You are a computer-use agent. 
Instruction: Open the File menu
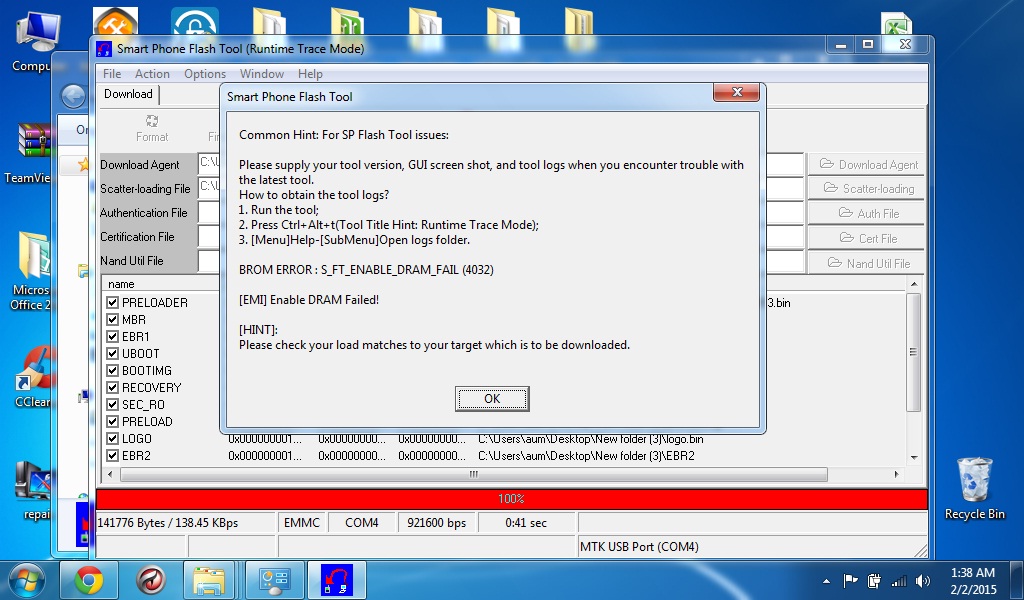coord(112,74)
